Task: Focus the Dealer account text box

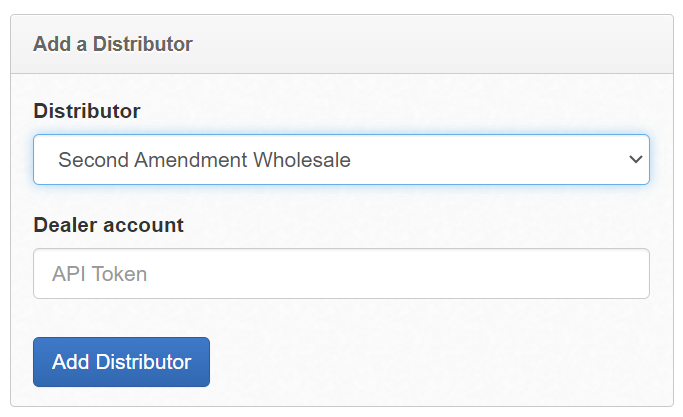Action: point(341,274)
